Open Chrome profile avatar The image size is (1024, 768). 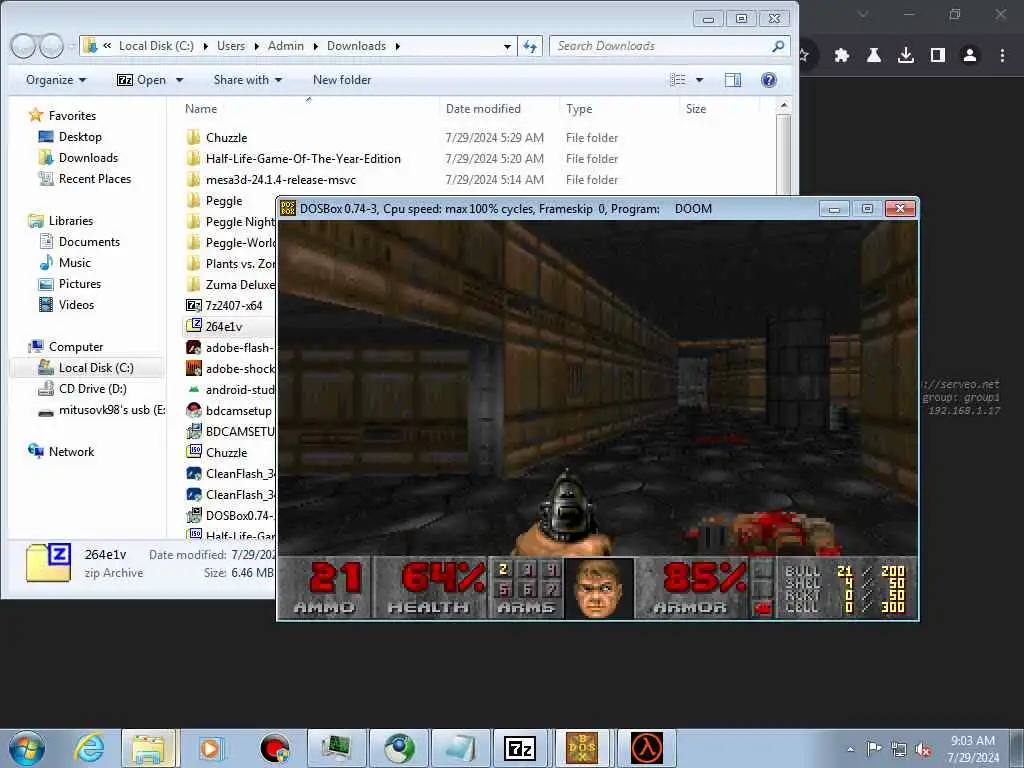[x=970, y=56]
